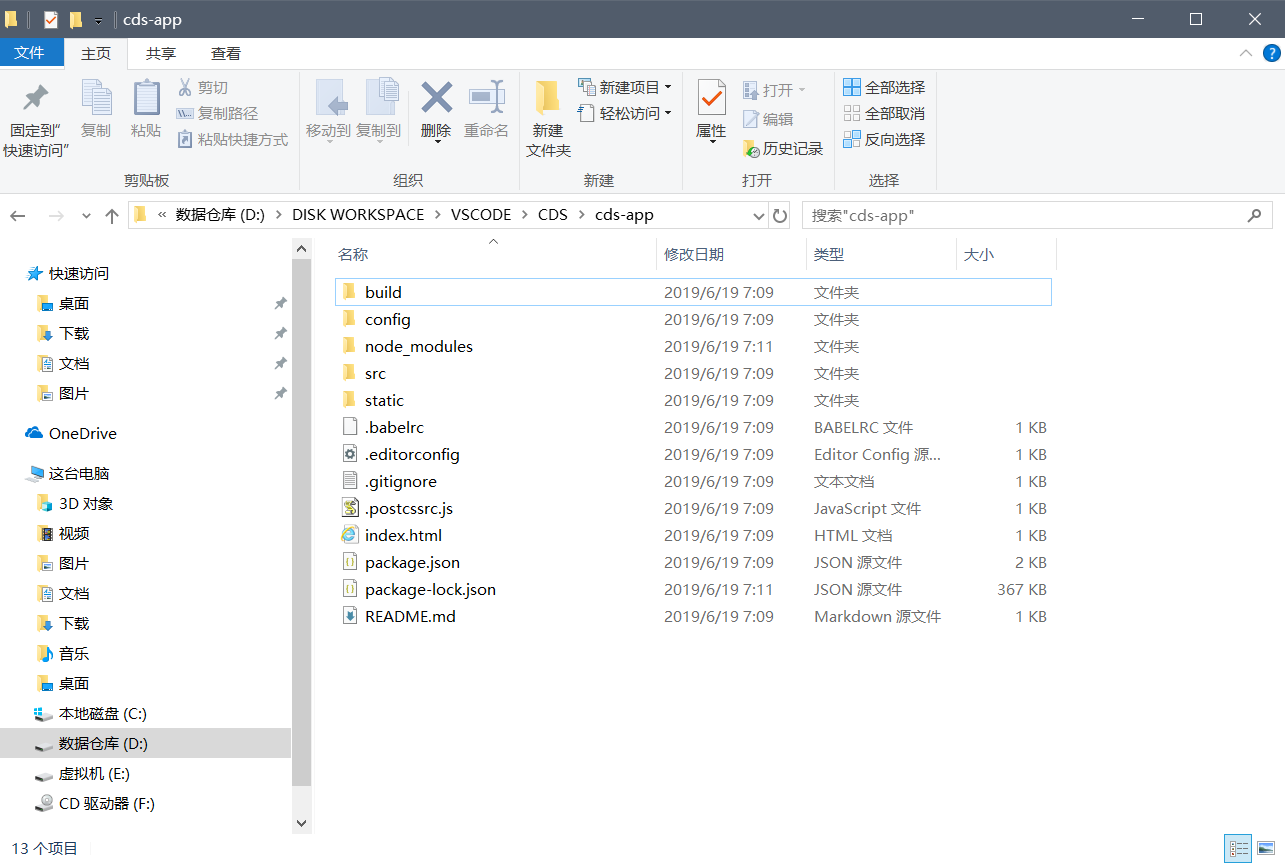1285x863 pixels.
Task: Click 全部选择 (Select all)
Action: [x=884, y=87]
